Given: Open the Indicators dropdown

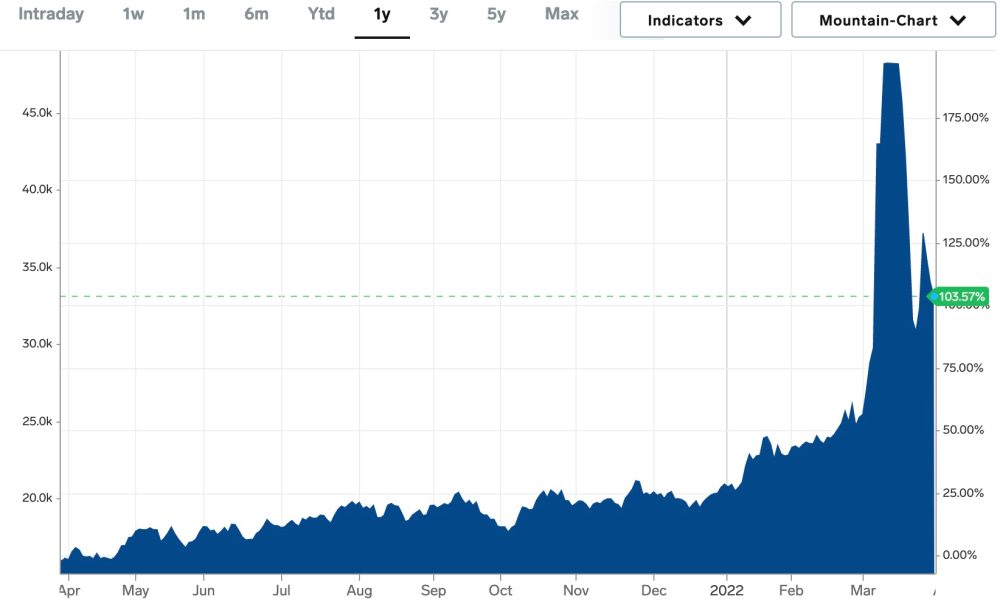Looking at the screenshot, I should (699, 20).
